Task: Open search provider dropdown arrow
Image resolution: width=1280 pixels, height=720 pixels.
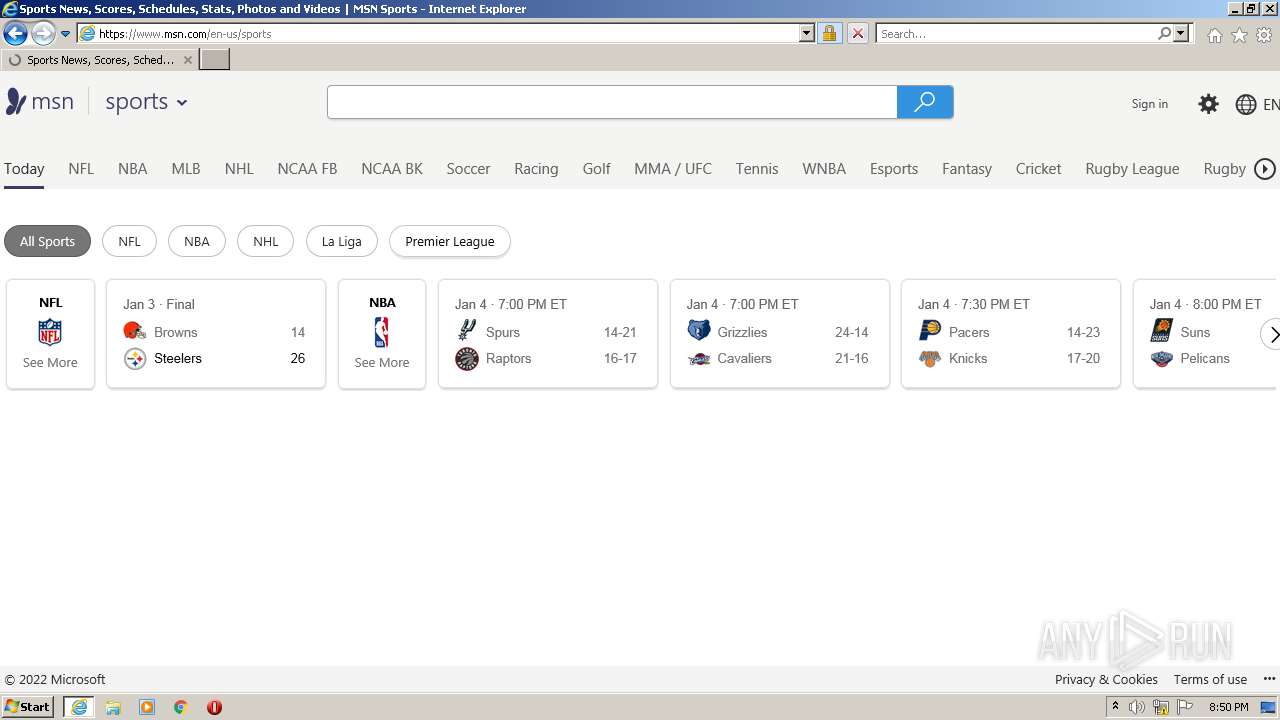Action: [x=1181, y=33]
